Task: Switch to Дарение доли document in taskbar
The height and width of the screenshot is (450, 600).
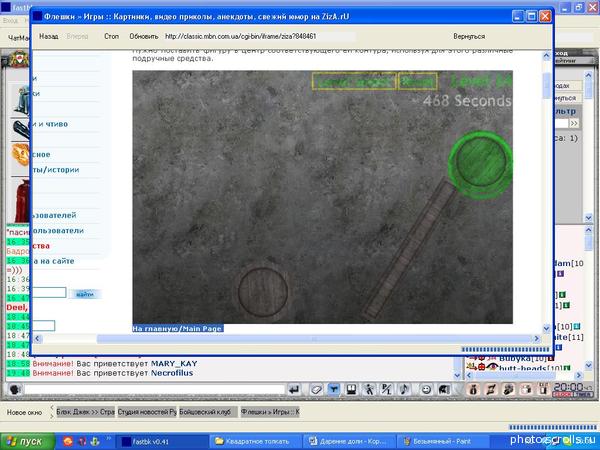Action: tap(349, 442)
